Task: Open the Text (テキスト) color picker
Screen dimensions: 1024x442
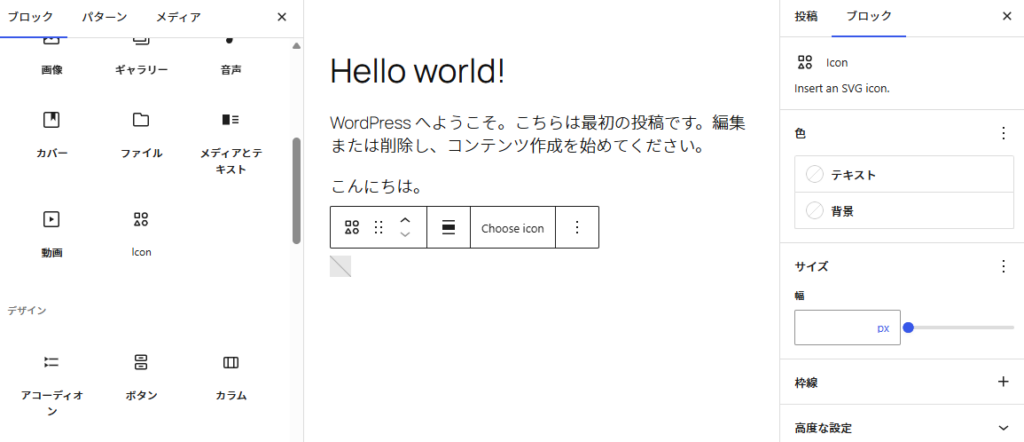Action: coord(903,175)
